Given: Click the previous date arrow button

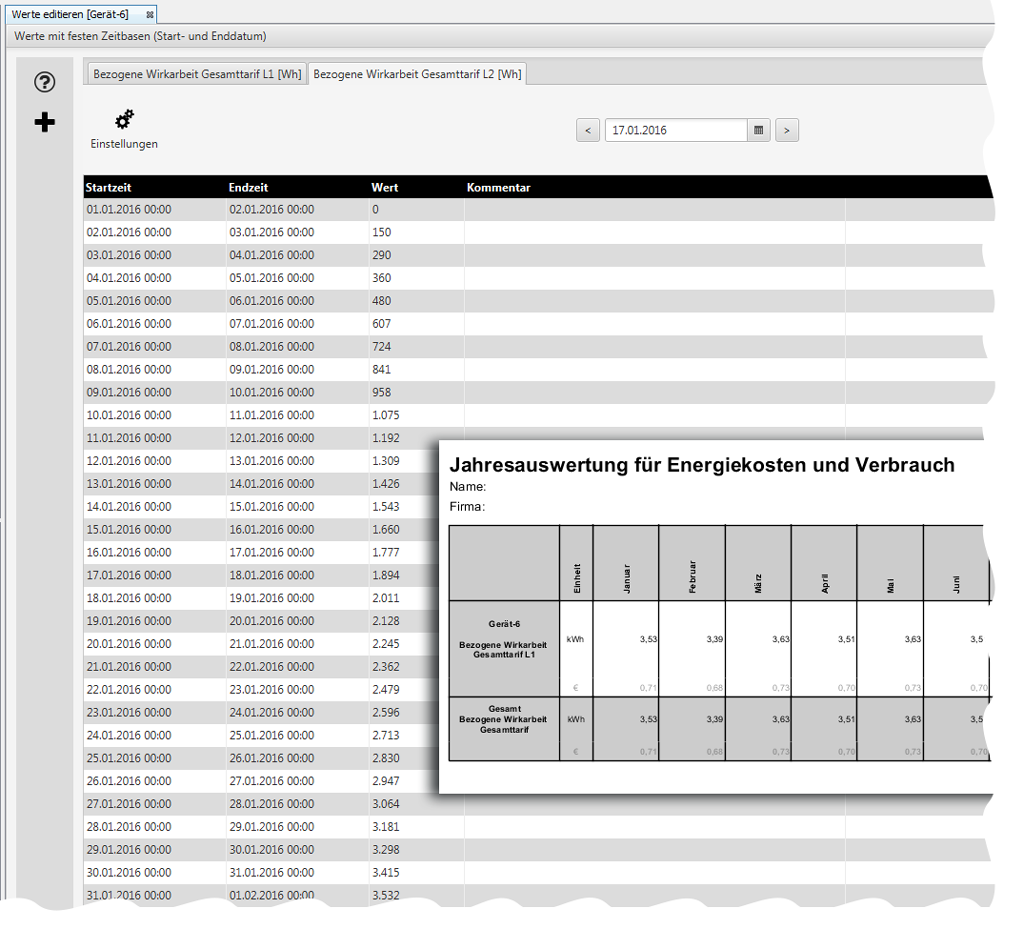Looking at the screenshot, I should point(588,130).
